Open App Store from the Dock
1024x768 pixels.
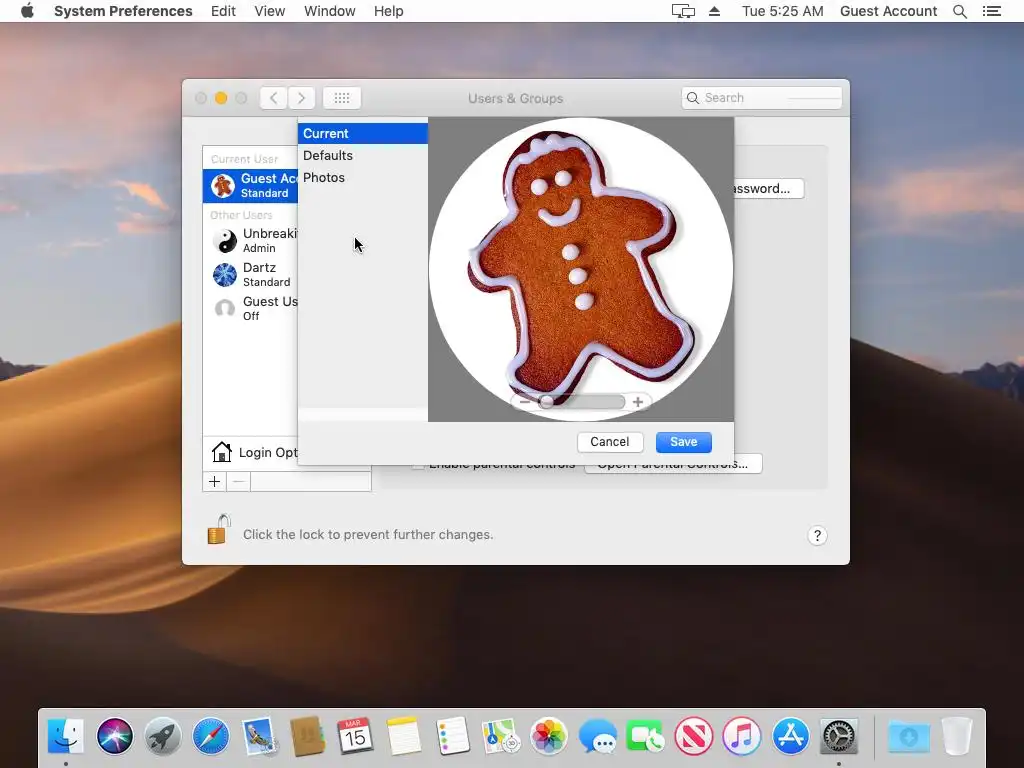click(x=791, y=736)
